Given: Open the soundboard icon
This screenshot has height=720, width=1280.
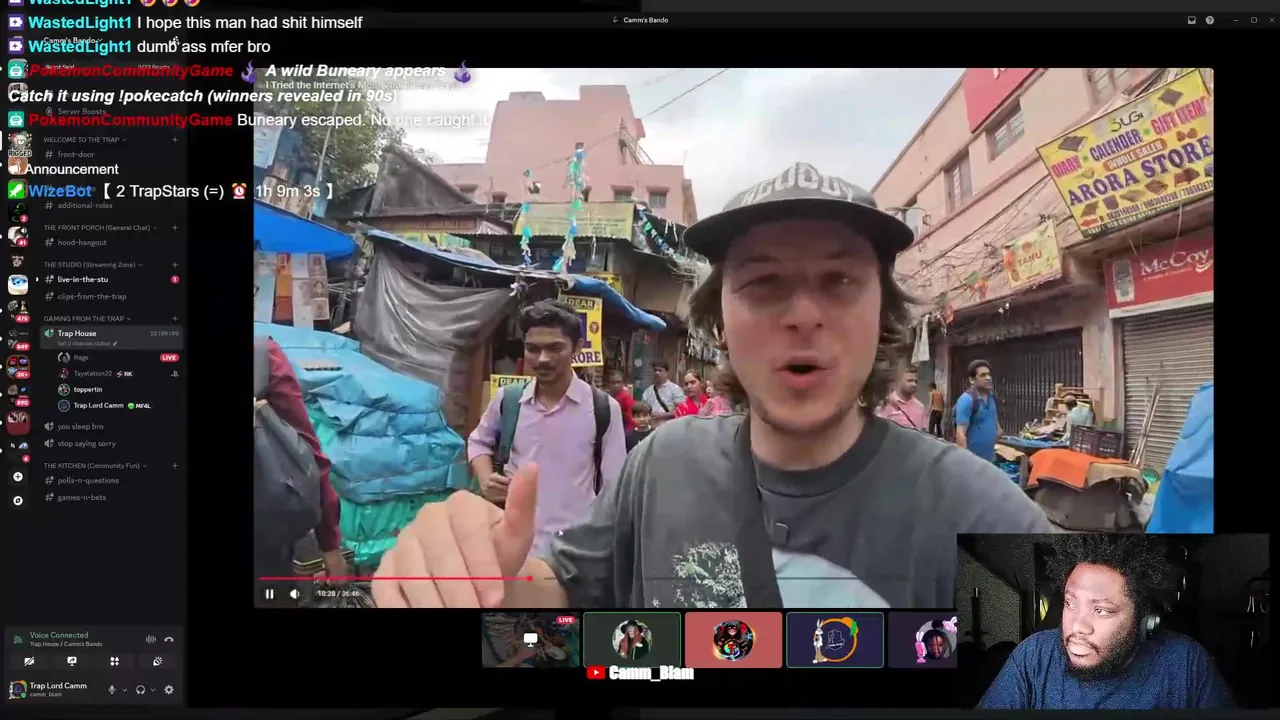Looking at the screenshot, I should 157,661.
